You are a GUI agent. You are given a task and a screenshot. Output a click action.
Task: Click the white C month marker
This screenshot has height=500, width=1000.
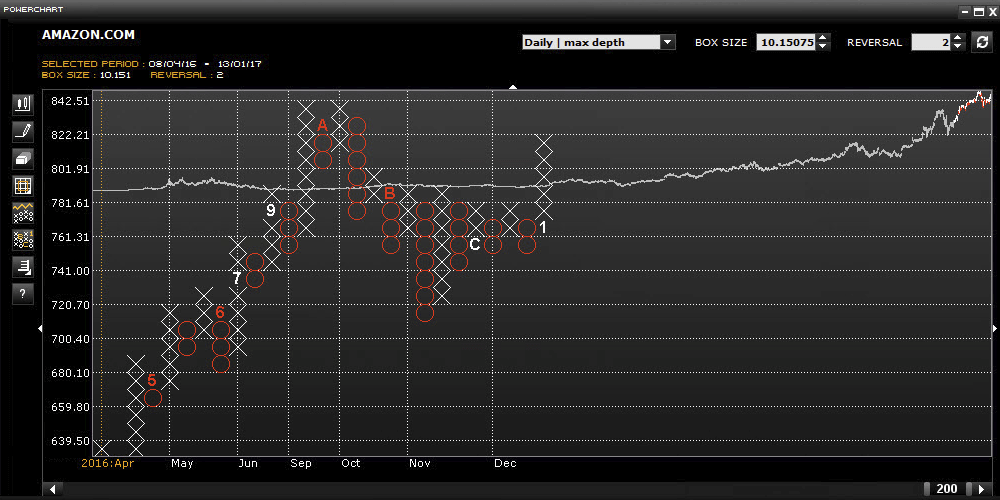click(x=474, y=244)
